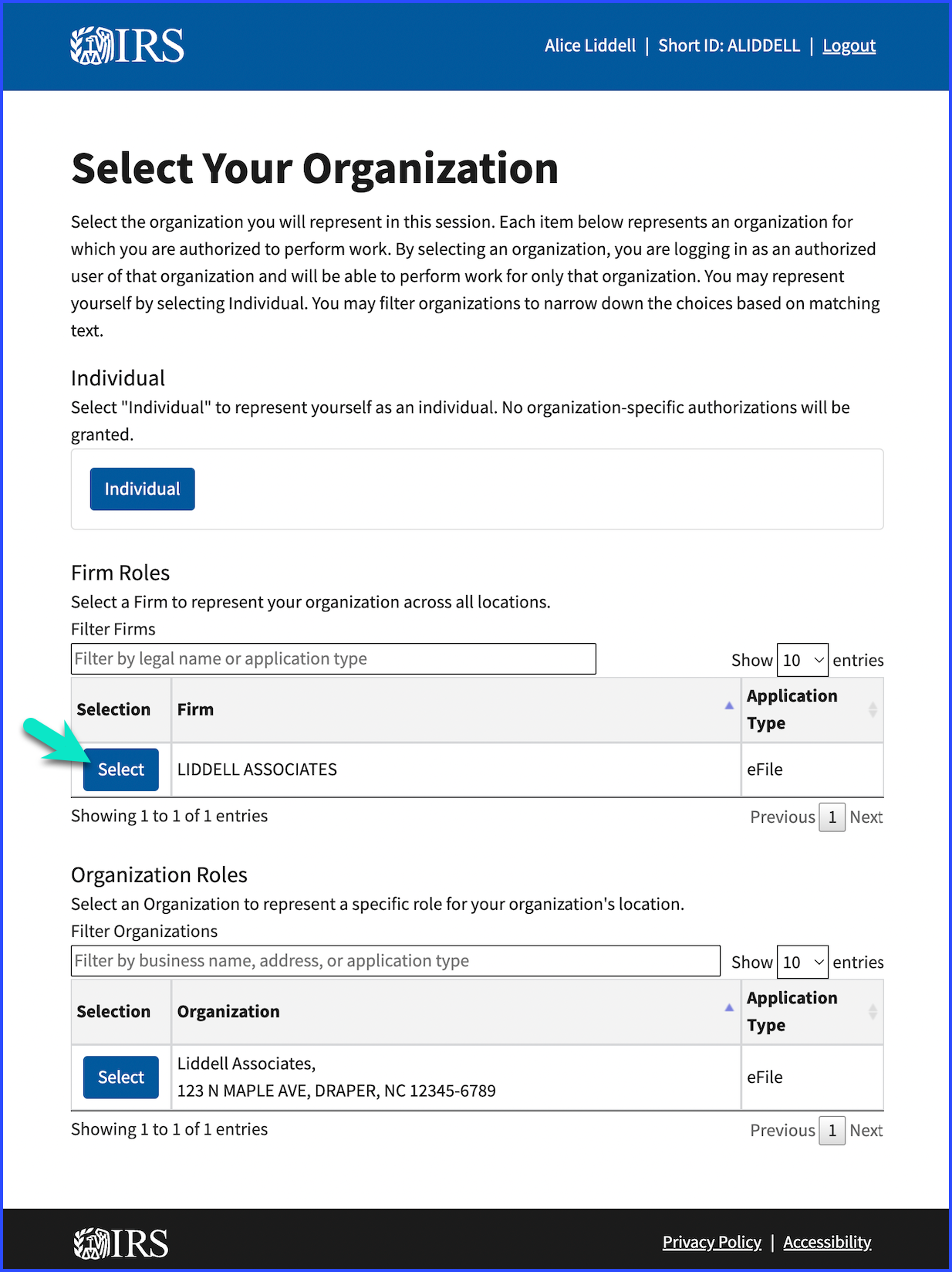Select the Individual role

pos(142,489)
